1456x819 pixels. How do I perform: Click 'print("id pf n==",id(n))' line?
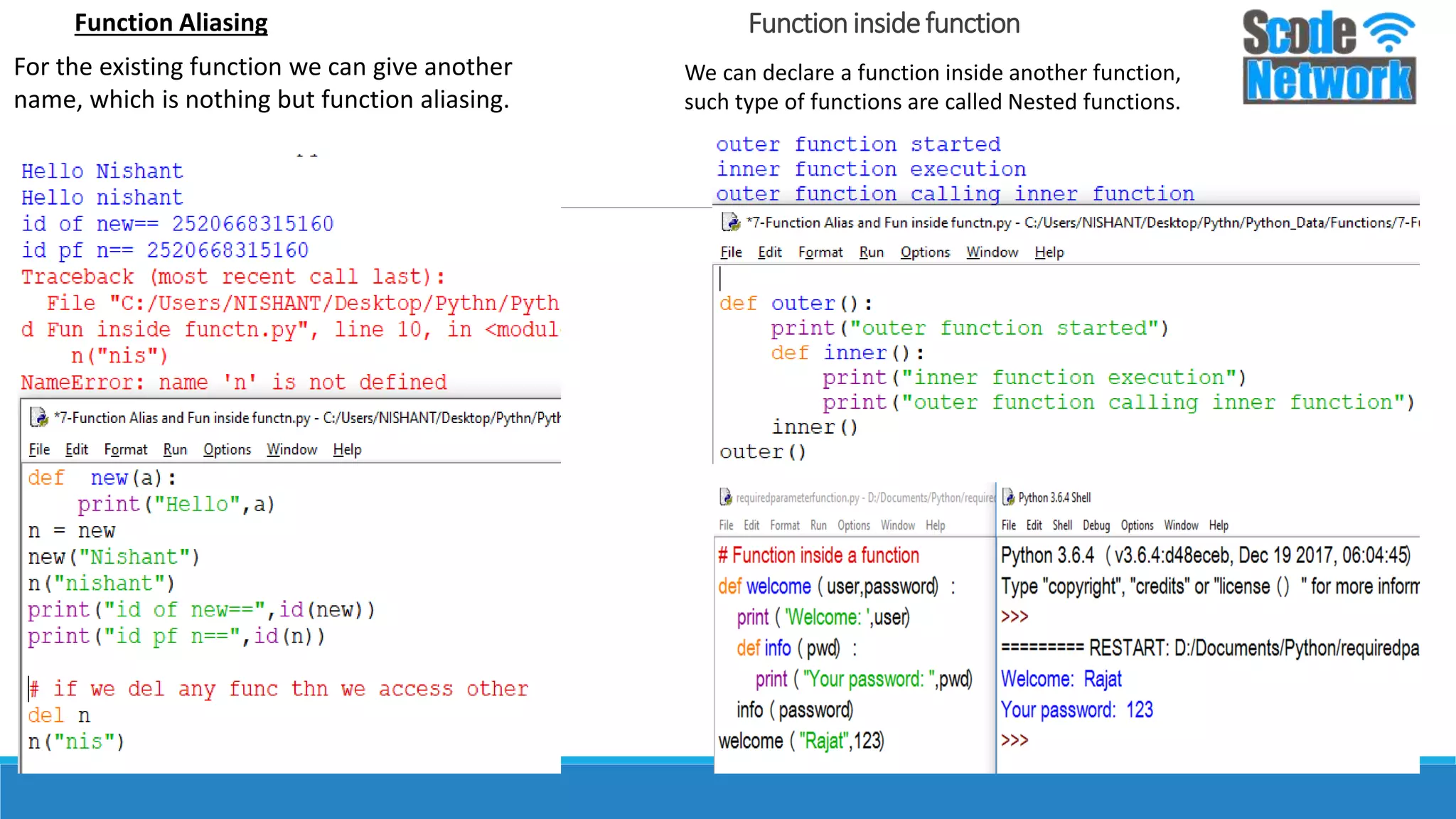(176, 636)
